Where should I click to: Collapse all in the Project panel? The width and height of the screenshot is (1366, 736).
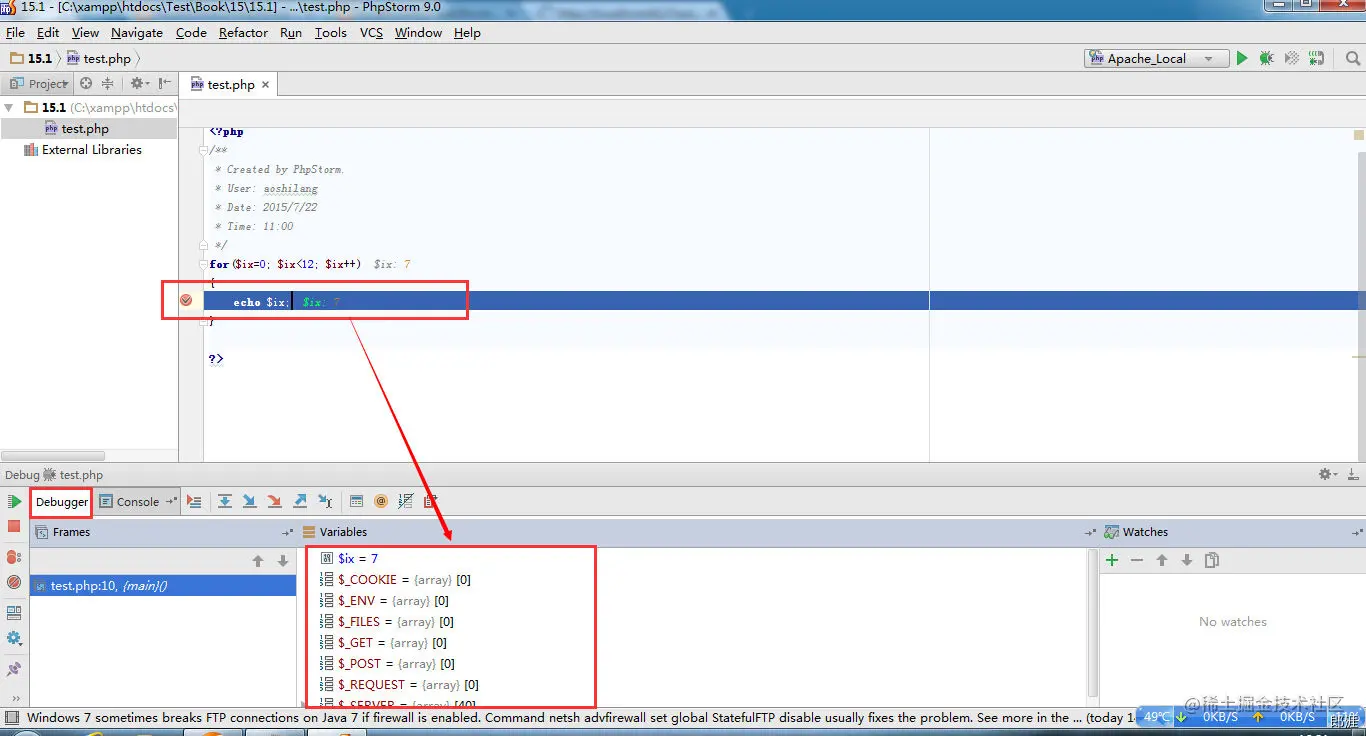click(107, 84)
